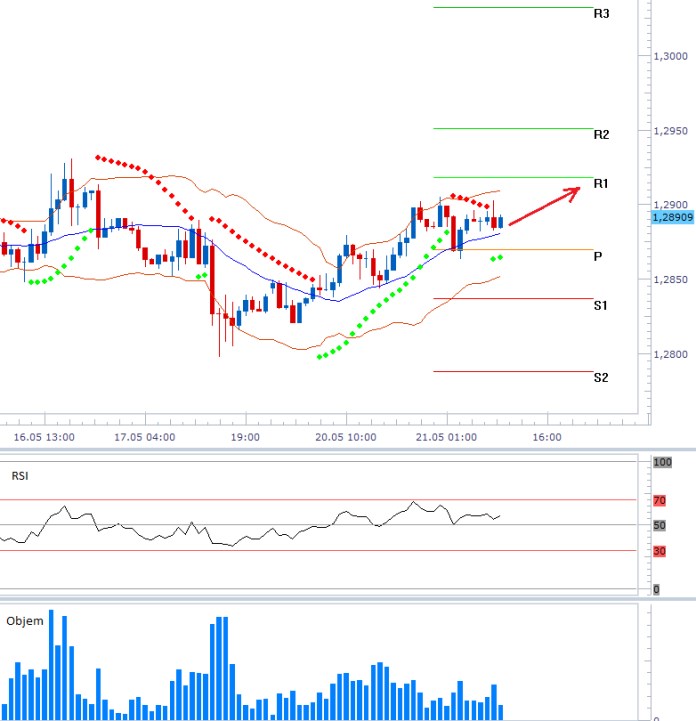
Task: Click the dark red S2 support line
Action: click(513, 372)
